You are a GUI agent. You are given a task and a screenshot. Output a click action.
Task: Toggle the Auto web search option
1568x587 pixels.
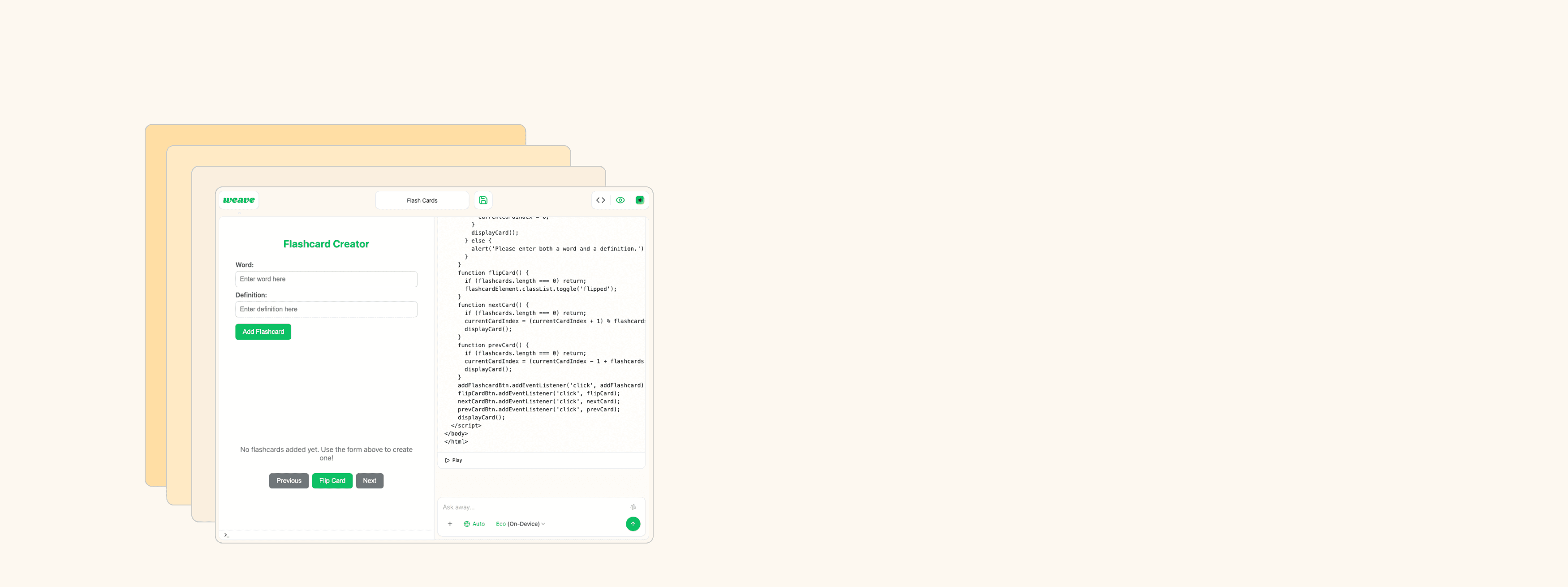[474, 524]
